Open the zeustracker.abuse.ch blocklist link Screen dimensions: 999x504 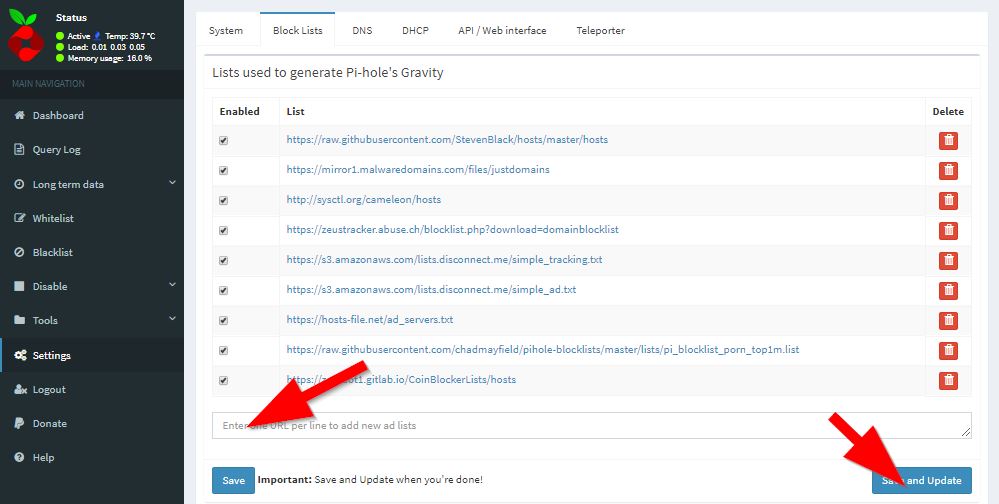point(452,229)
